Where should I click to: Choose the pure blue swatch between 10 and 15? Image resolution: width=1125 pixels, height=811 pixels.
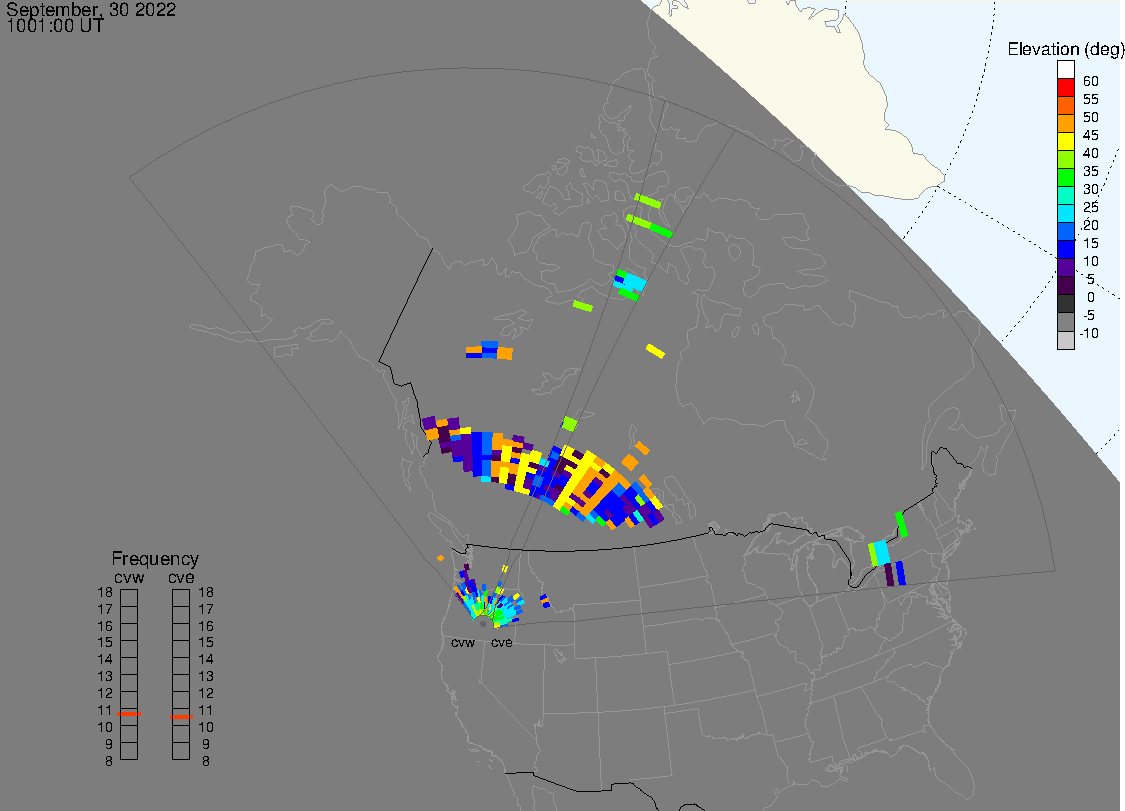coord(1065,249)
